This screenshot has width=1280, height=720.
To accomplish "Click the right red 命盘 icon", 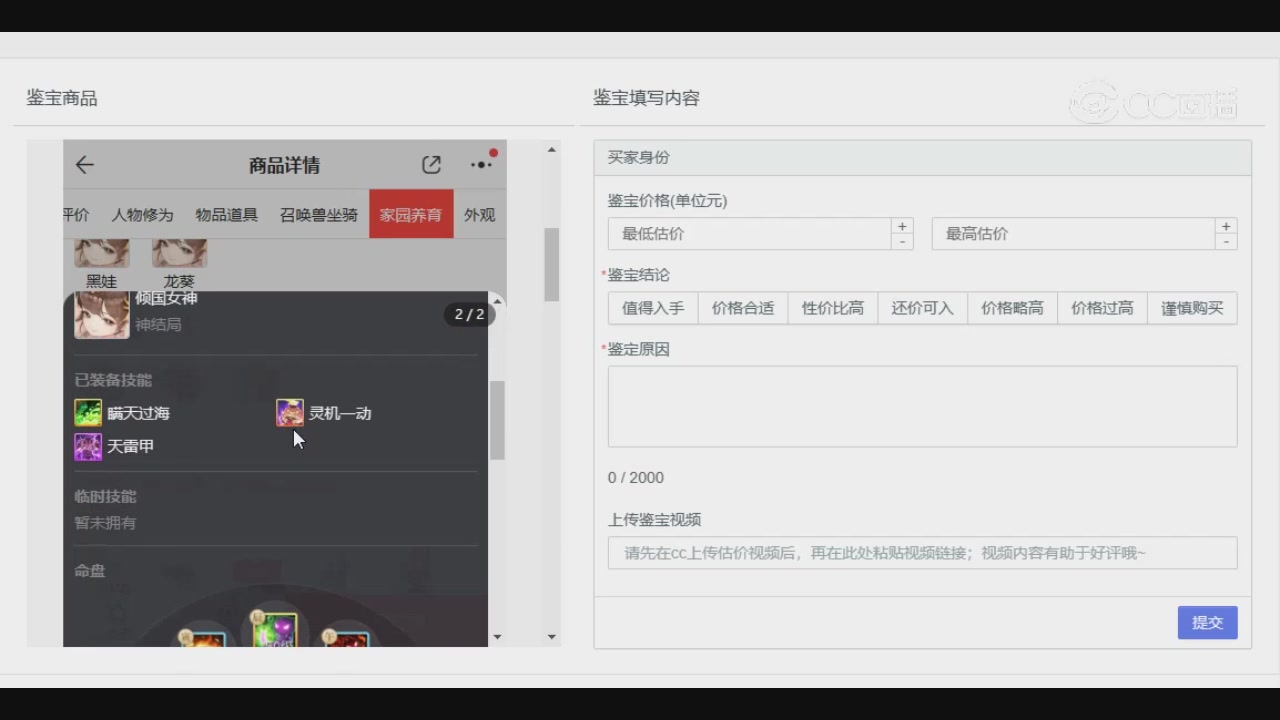I will (347, 640).
